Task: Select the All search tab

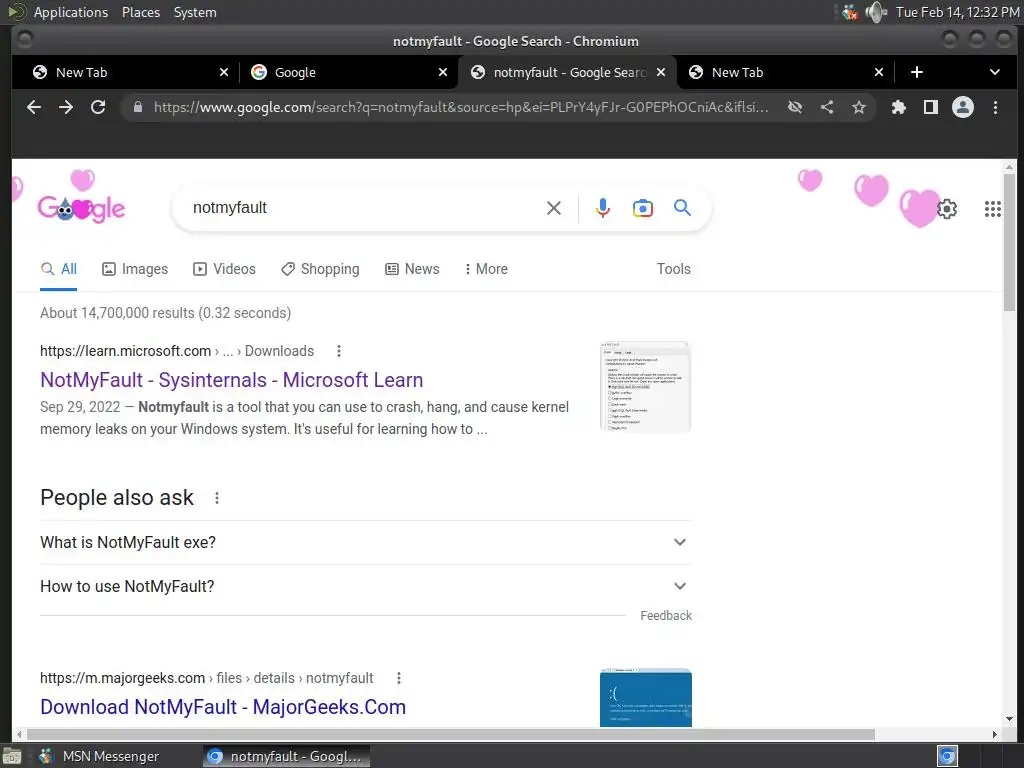Action: coord(59,269)
